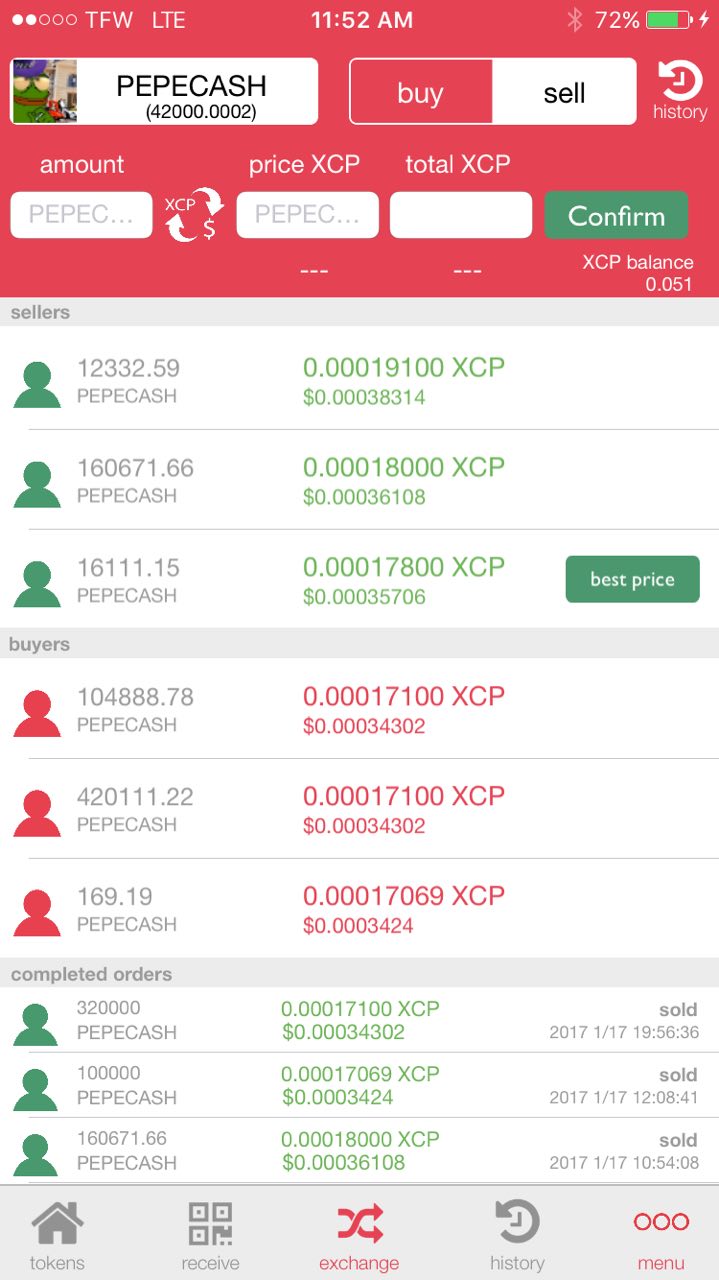Screen dimensions: 719x1280
Task: Tap the 11:52 AM clock
Action: point(361,19)
